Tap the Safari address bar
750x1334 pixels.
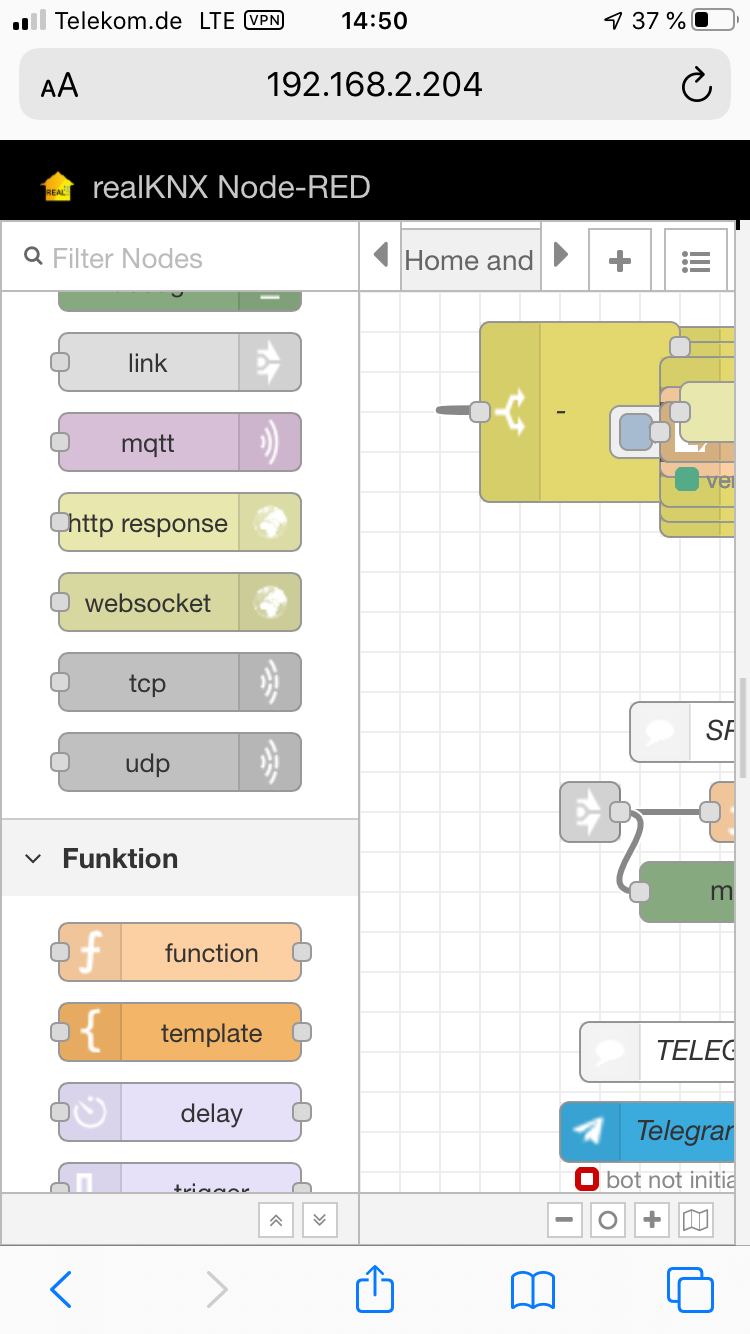point(374,85)
